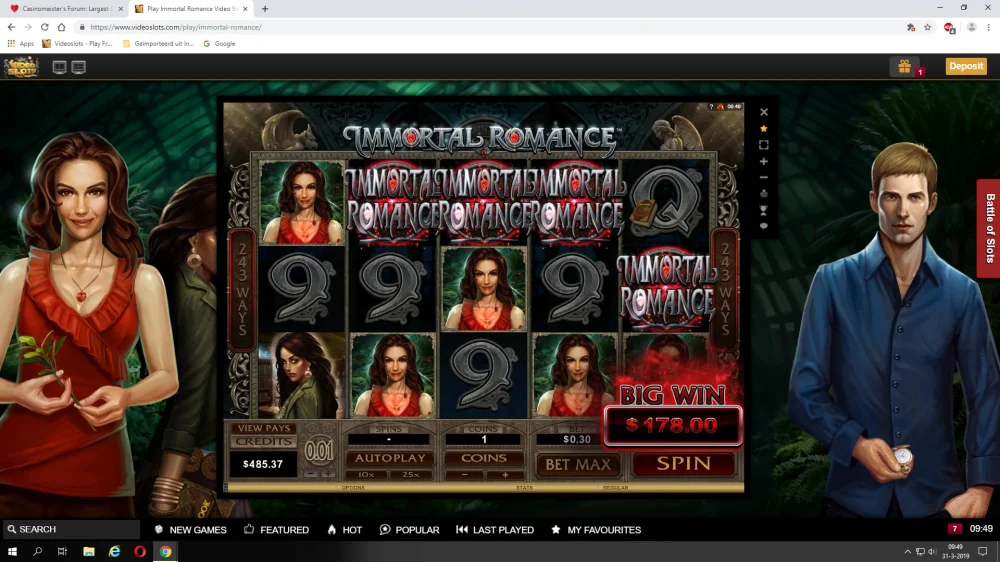
Task: Start 10x autoplay spins
Action: click(x=366, y=475)
